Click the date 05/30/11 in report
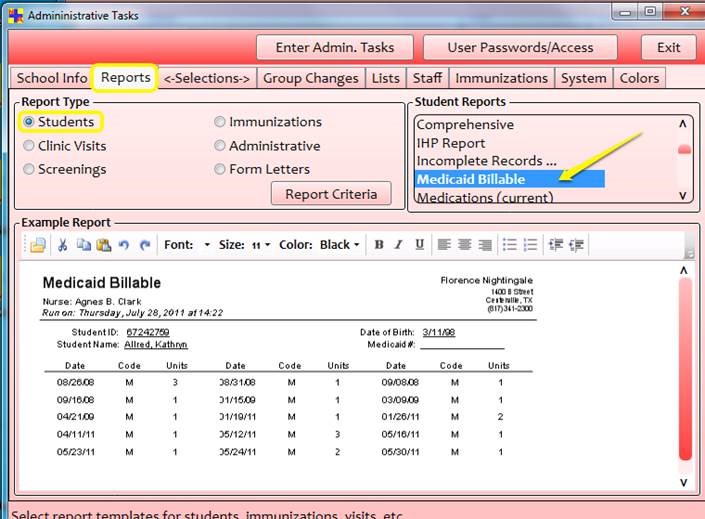The height and width of the screenshot is (519, 705). (401, 452)
